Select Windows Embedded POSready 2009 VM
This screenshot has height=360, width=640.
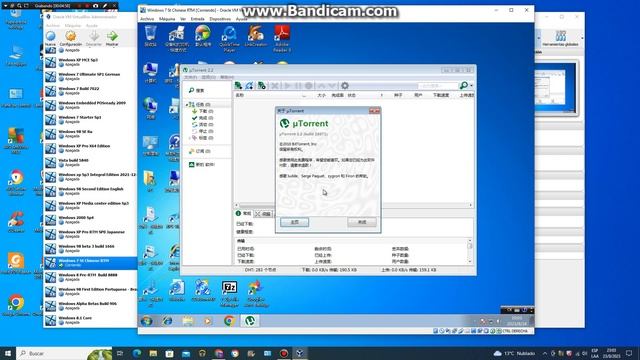click(x=90, y=105)
